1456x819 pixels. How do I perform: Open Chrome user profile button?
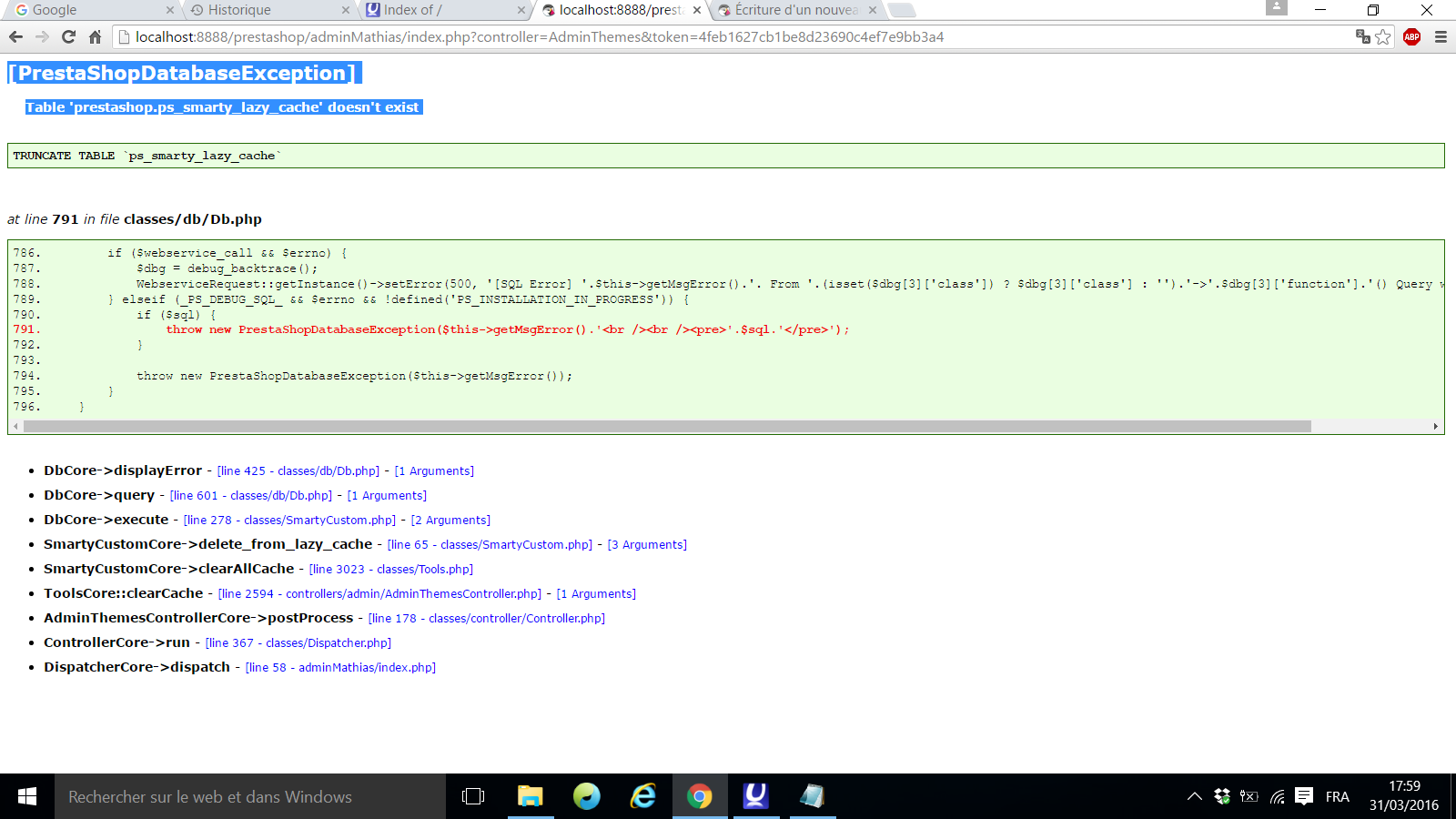click(x=1277, y=7)
